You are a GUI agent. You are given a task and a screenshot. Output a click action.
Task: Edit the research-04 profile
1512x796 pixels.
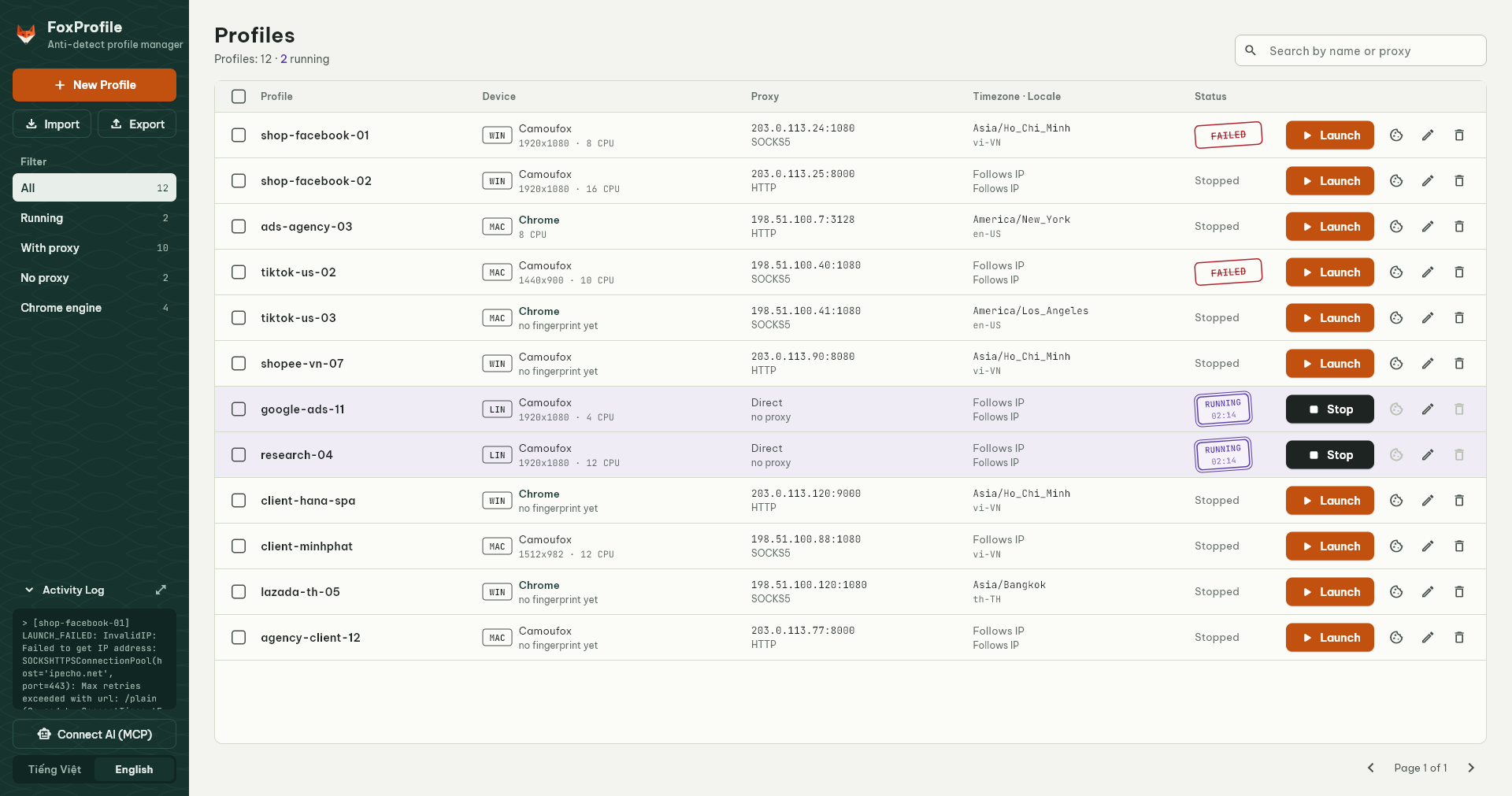pyautogui.click(x=1428, y=455)
